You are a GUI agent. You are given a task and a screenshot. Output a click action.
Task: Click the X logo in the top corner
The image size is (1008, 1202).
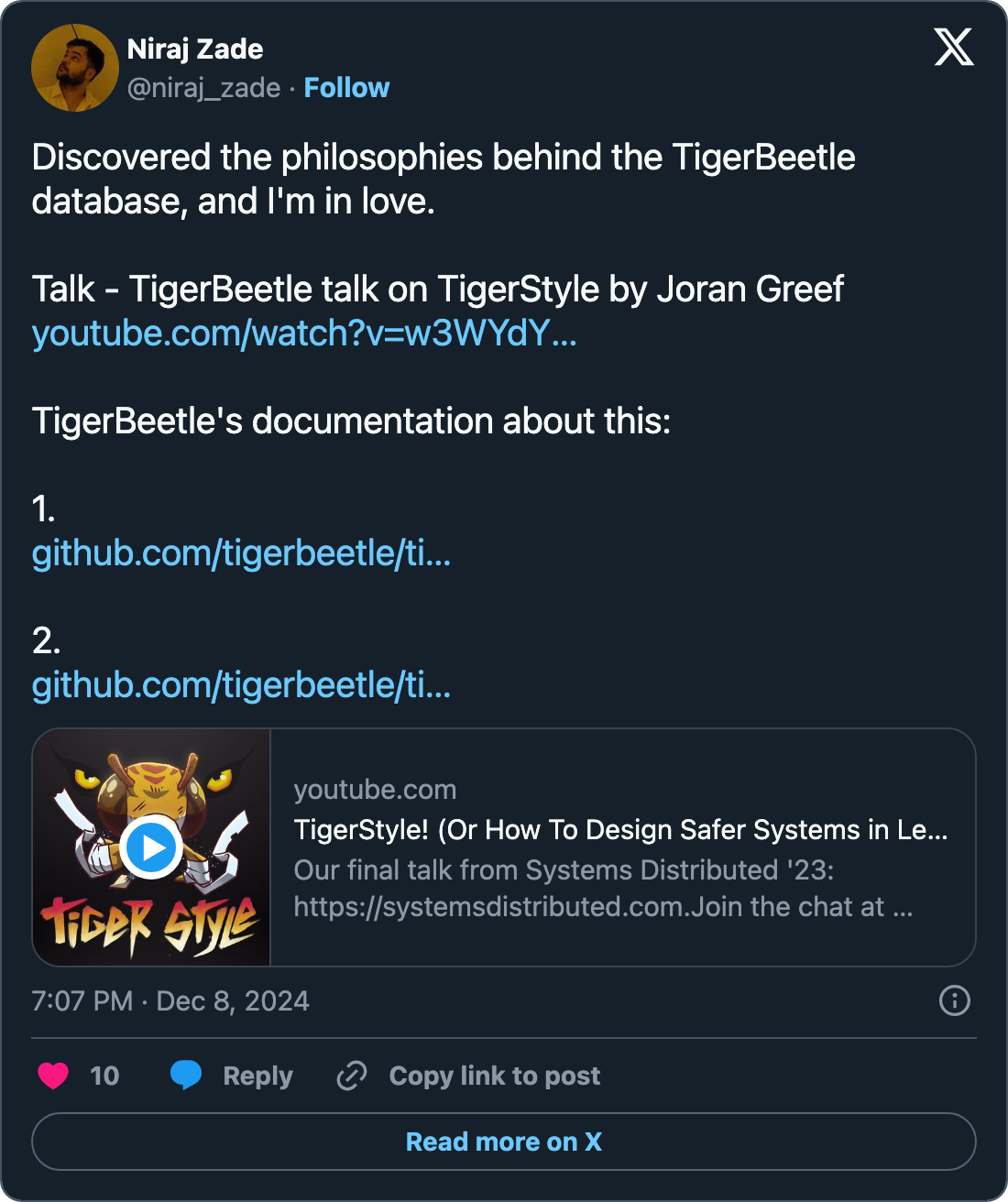(x=953, y=47)
